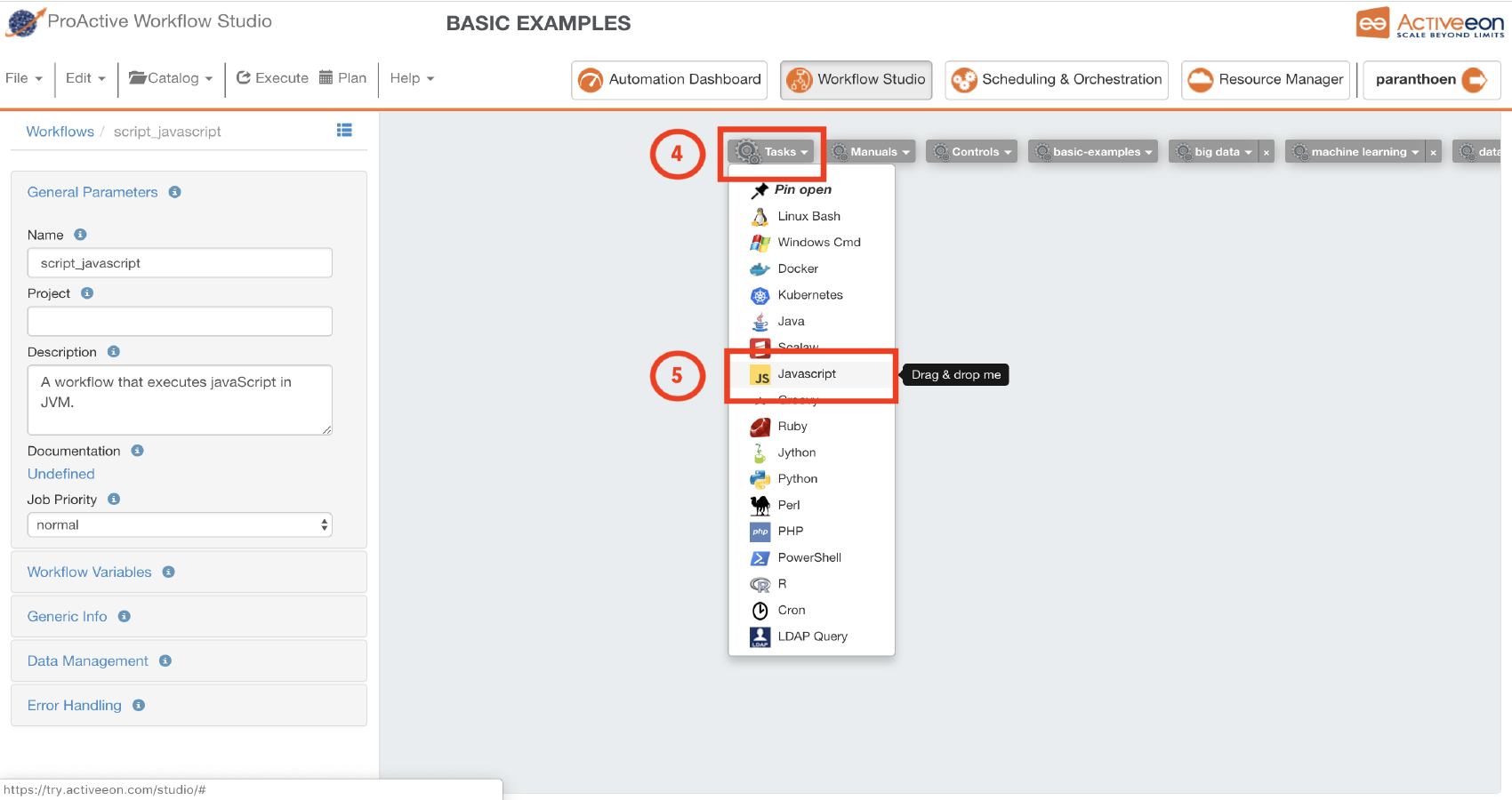Collapse the General Parameters section

click(x=92, y=192)
